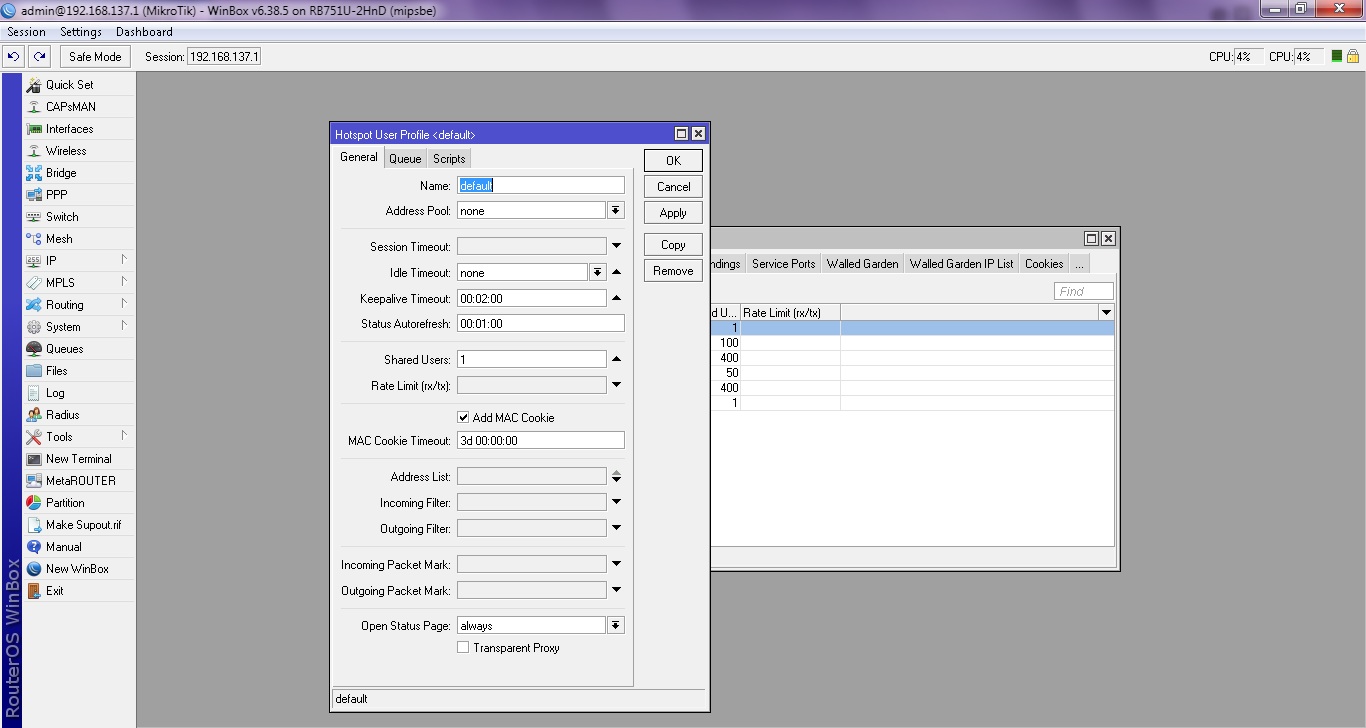Click Remove in profile dialog
The image size is (1366, 728).
tap(673, 270)
